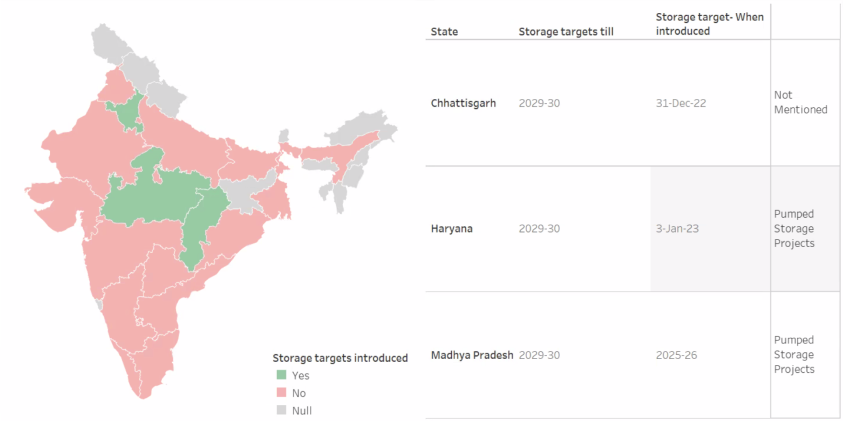
Task: Click the 3-Jan-23 date cell
Action: point(676,229)
